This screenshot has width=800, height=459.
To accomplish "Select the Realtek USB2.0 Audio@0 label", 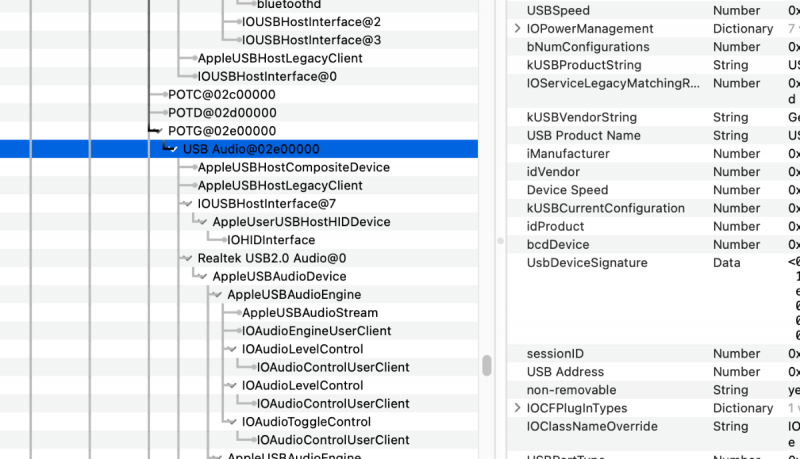I will [x=272, y=259].
